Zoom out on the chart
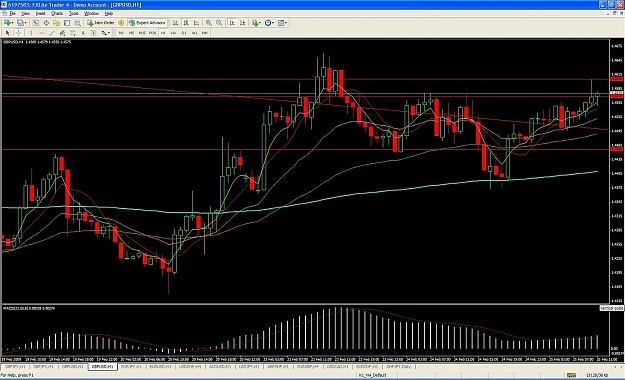 [x=219, y=23]
